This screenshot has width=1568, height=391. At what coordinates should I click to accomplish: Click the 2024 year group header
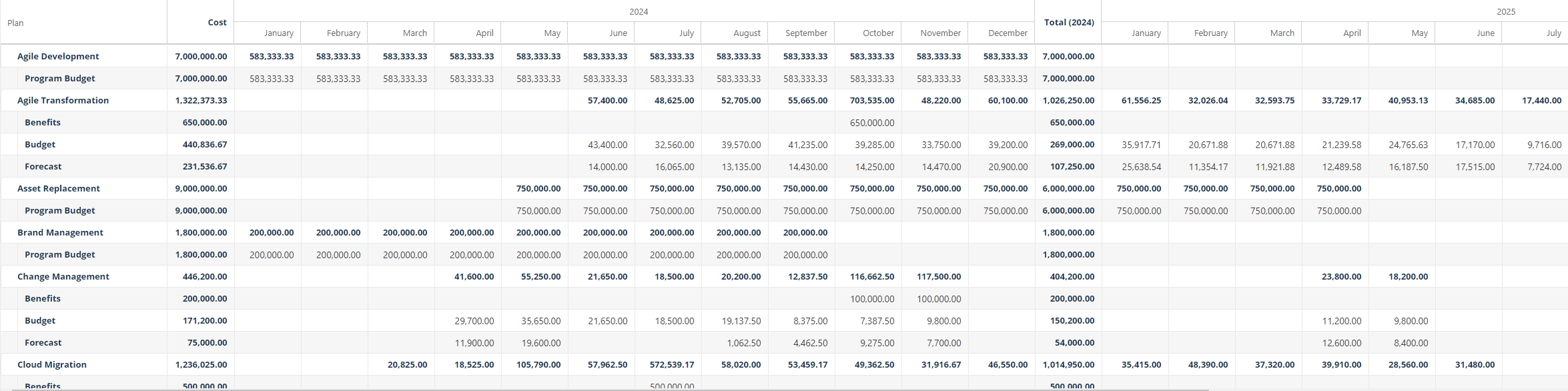click(x=639, y=11)
